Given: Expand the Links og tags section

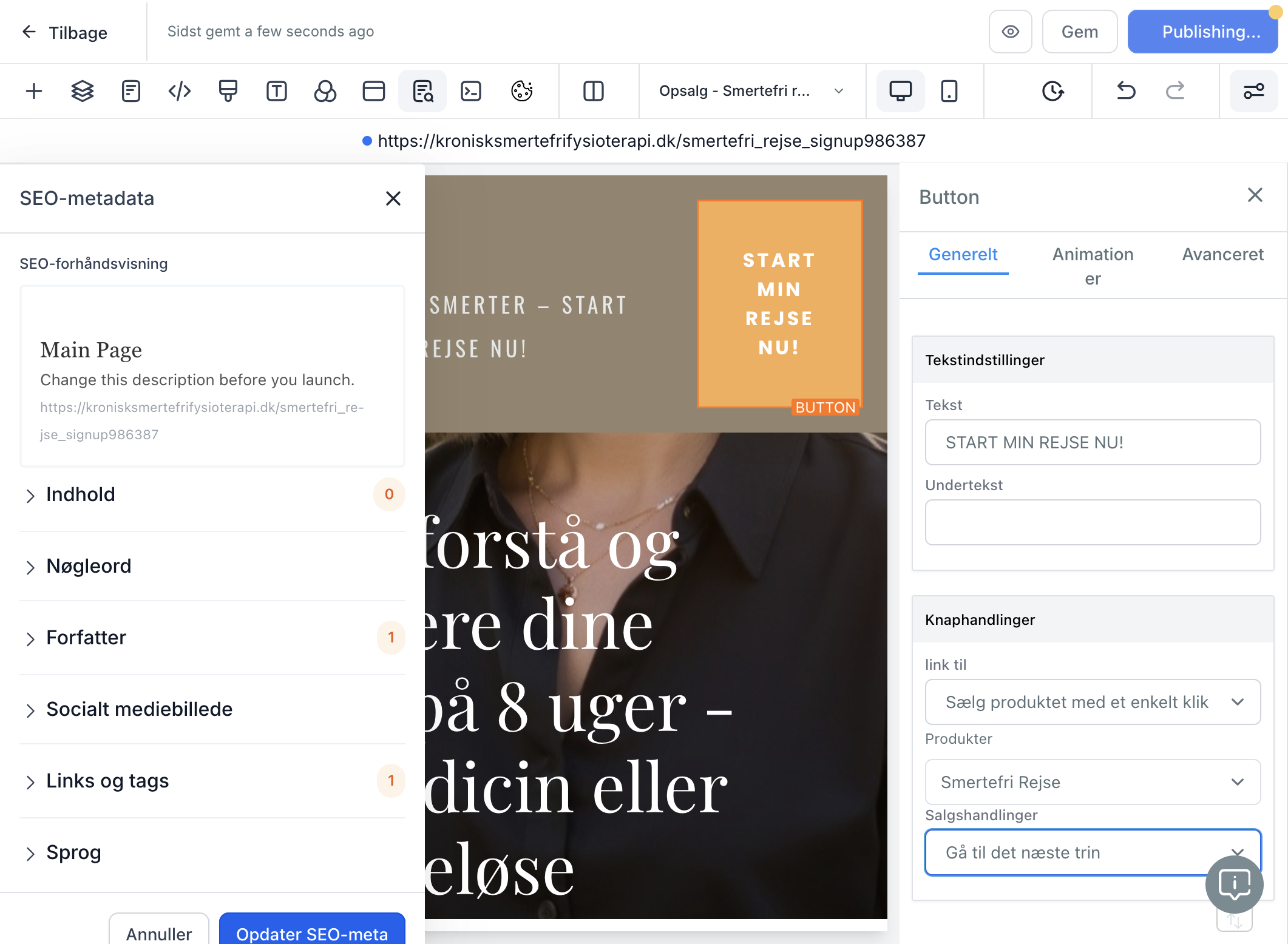Looking at the screenshot, I should (212, 781).
